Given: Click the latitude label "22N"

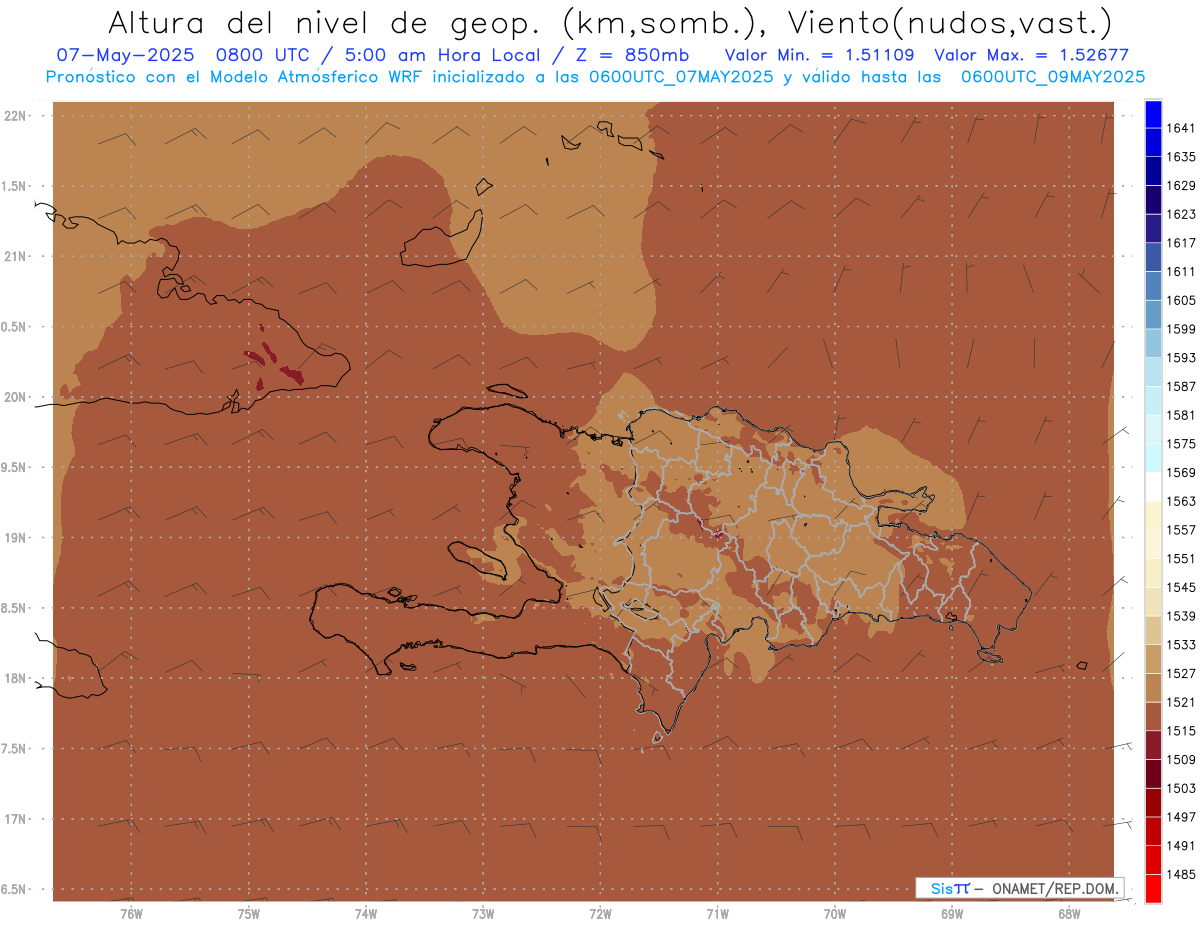Looking at the screenshot, I should click(15, 116).
